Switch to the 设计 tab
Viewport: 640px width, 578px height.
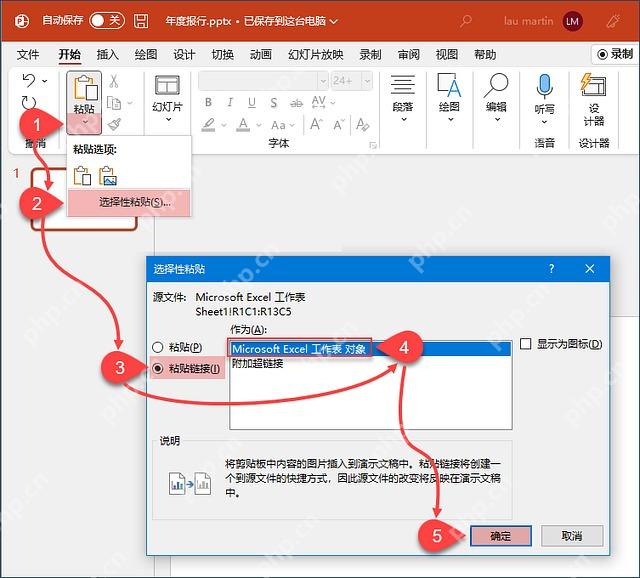[184, 54]
